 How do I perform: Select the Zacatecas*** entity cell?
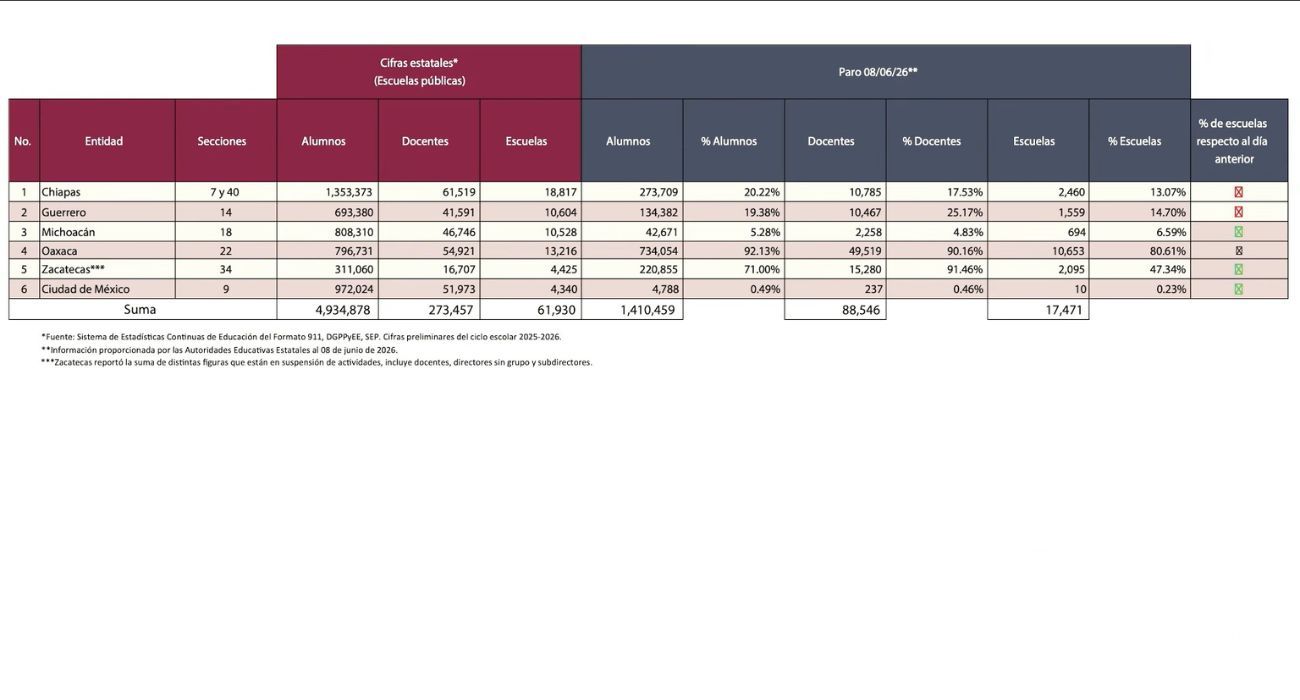(x=107, y=270)
